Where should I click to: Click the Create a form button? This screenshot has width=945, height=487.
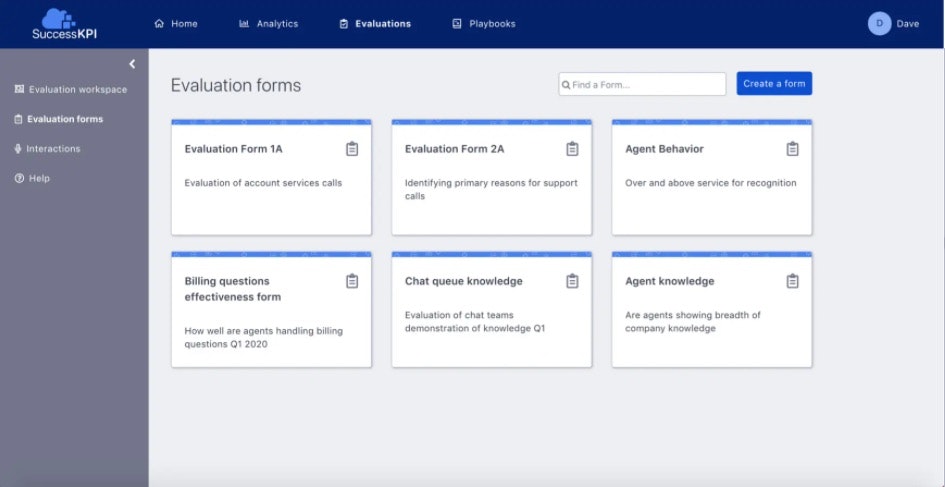(x=774, y=84)
